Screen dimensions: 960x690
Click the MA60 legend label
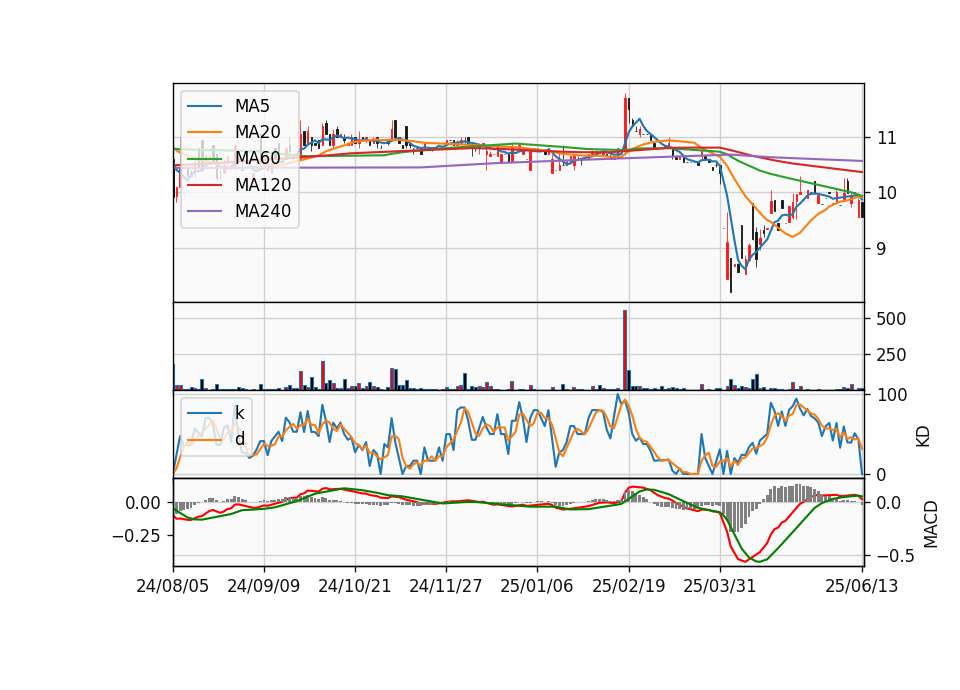pos(257,158)
